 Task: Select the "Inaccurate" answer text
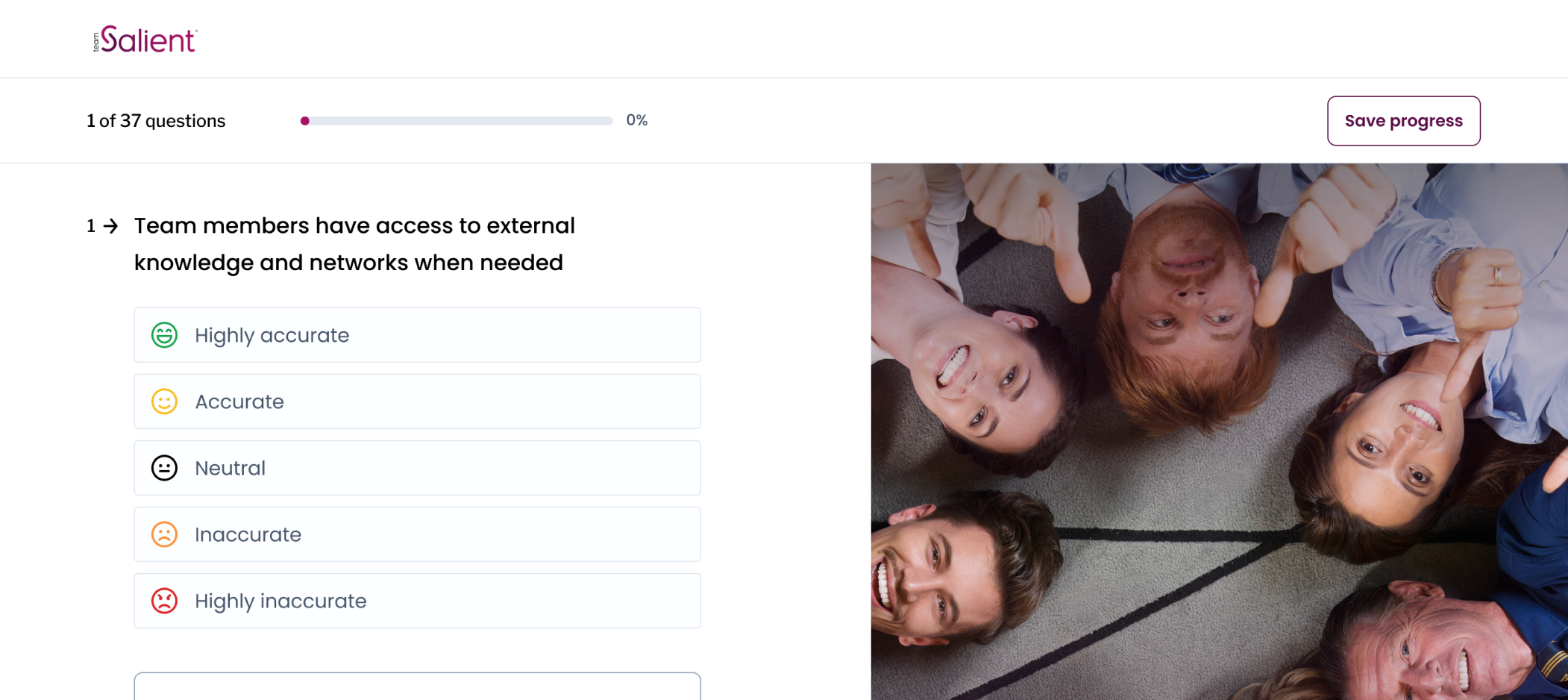[248, 534]
